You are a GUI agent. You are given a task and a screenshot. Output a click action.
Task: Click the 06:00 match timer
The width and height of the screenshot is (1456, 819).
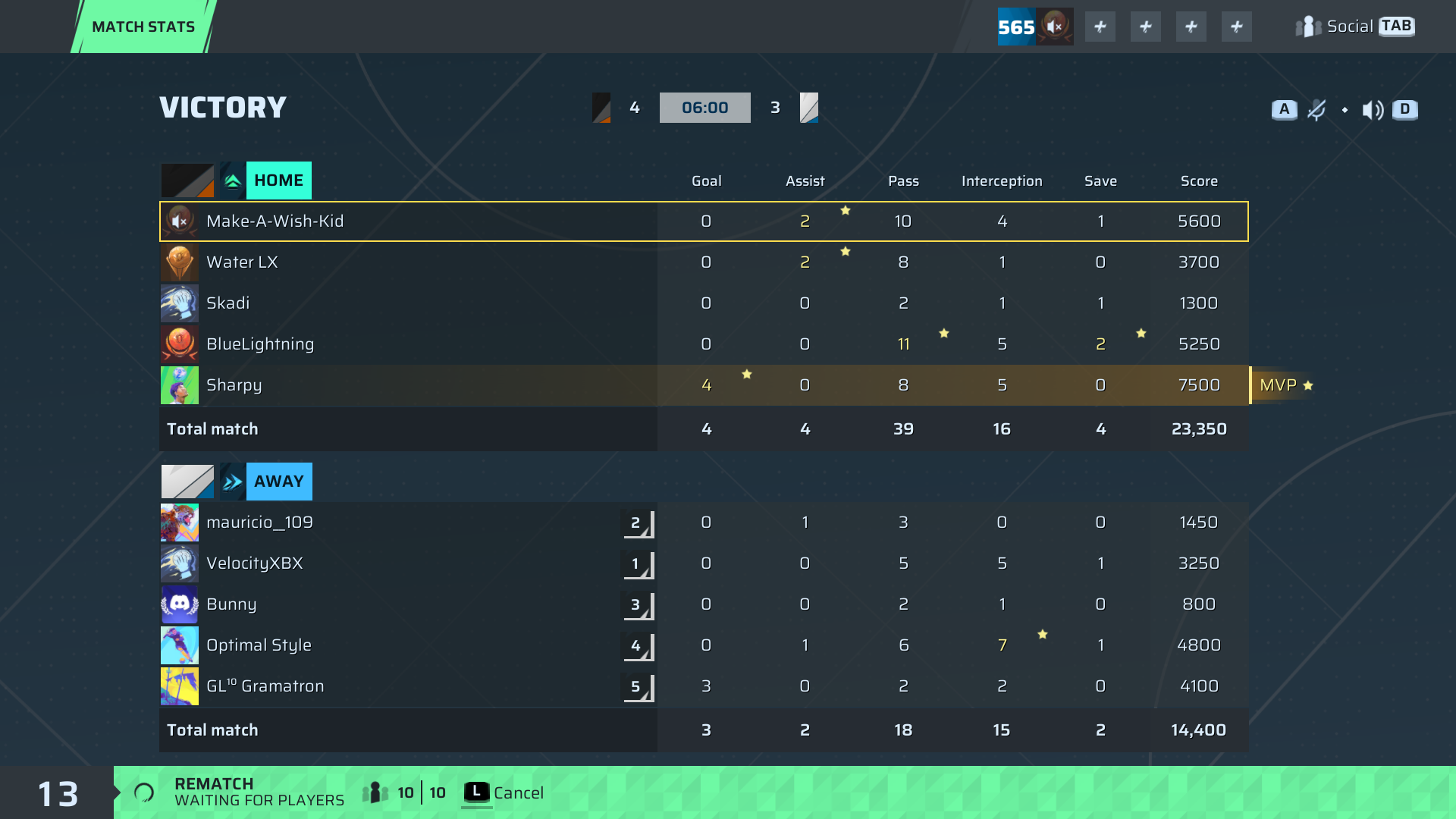(704, 108)
